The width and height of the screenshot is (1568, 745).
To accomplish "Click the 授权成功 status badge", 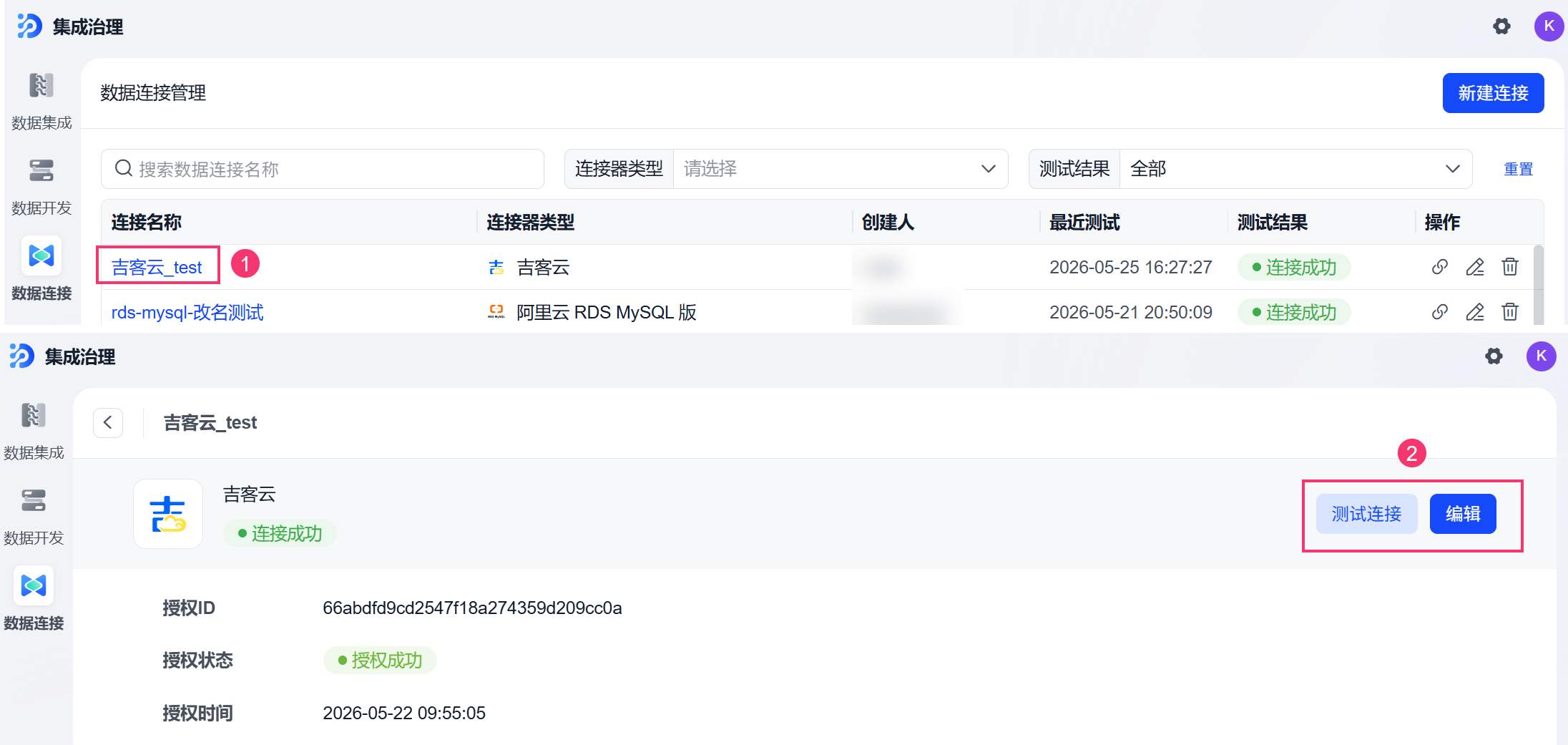I will pos(380,660).
